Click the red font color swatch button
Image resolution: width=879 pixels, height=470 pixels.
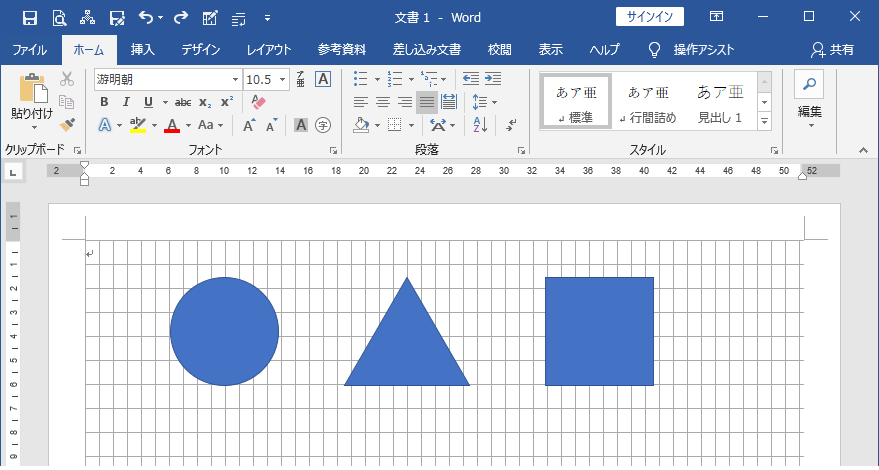coord(171,125)
